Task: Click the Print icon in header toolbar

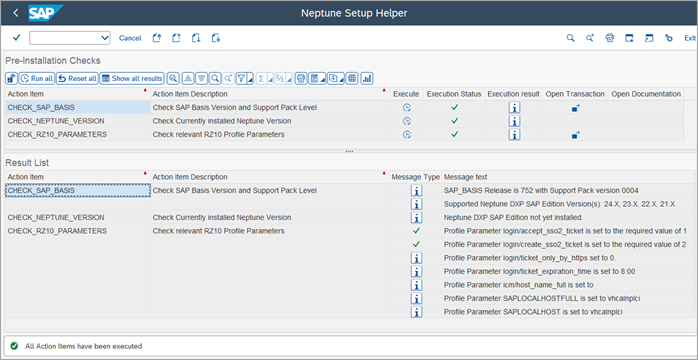Action: [x=610, y=38]
